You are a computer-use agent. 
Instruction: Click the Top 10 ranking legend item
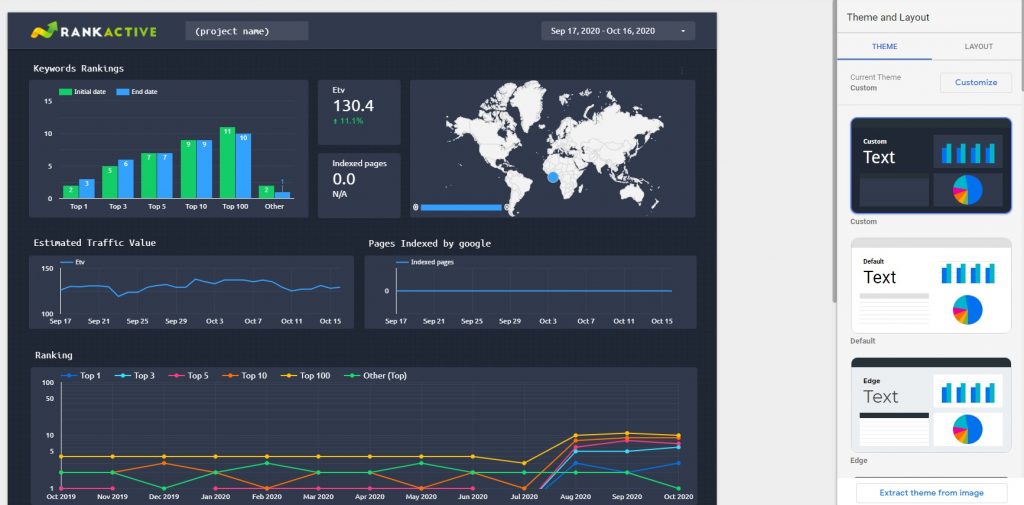pyautogui.click(x=245, y=376)
